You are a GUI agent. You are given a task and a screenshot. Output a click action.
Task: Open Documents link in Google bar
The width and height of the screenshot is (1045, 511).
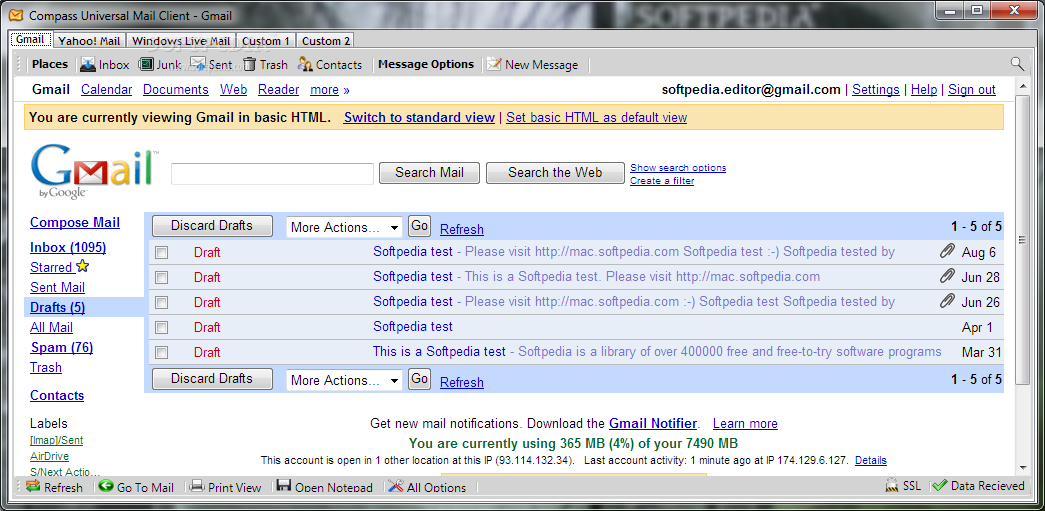pos(176,89)
